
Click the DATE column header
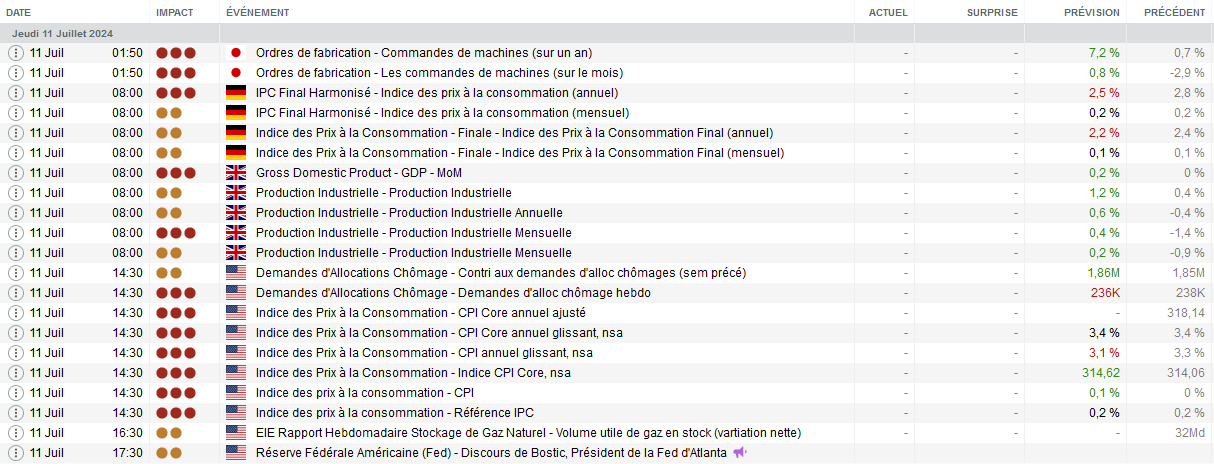pos(19,12)
